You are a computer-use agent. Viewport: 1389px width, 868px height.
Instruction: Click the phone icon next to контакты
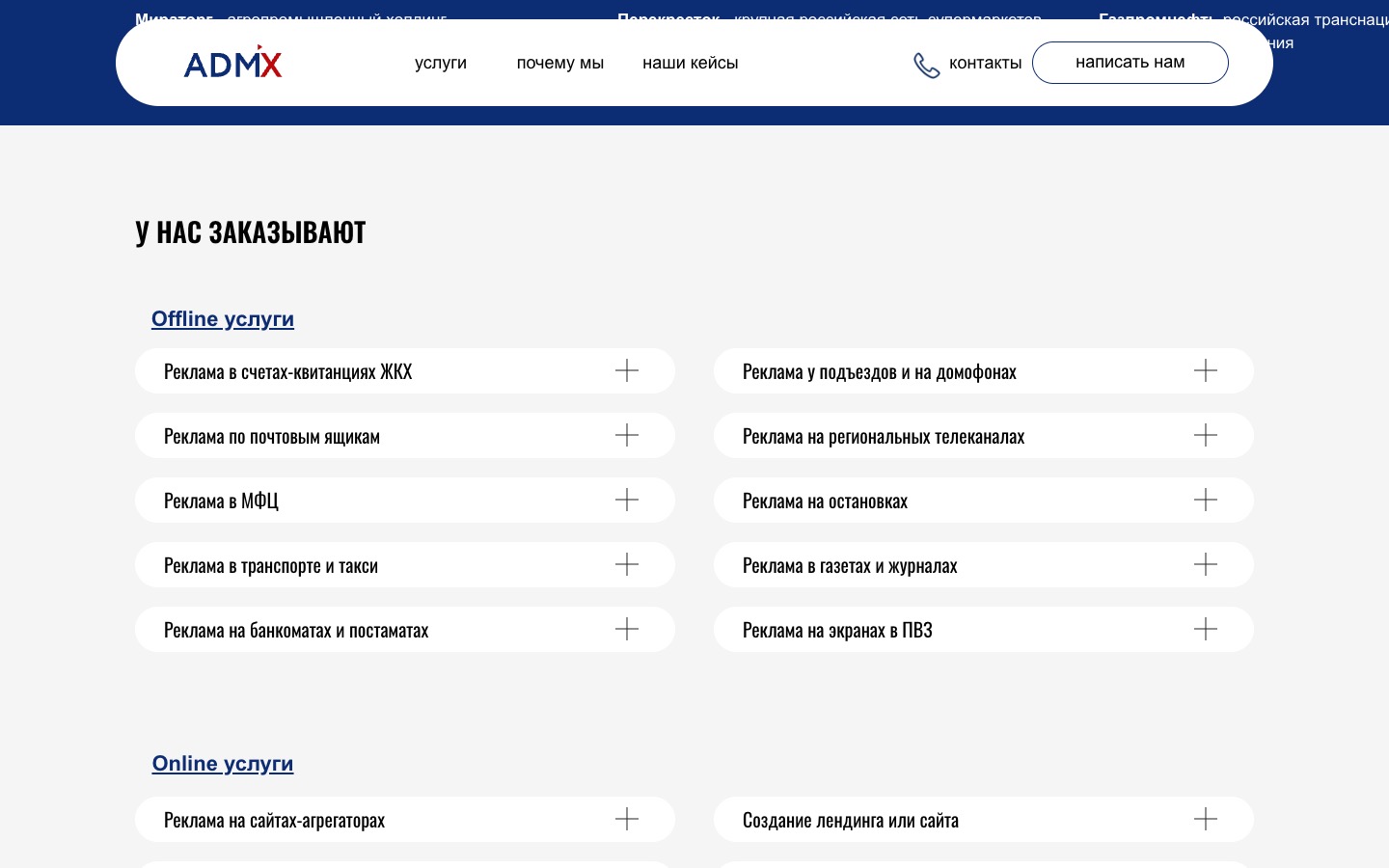click(x=926, y=65)
